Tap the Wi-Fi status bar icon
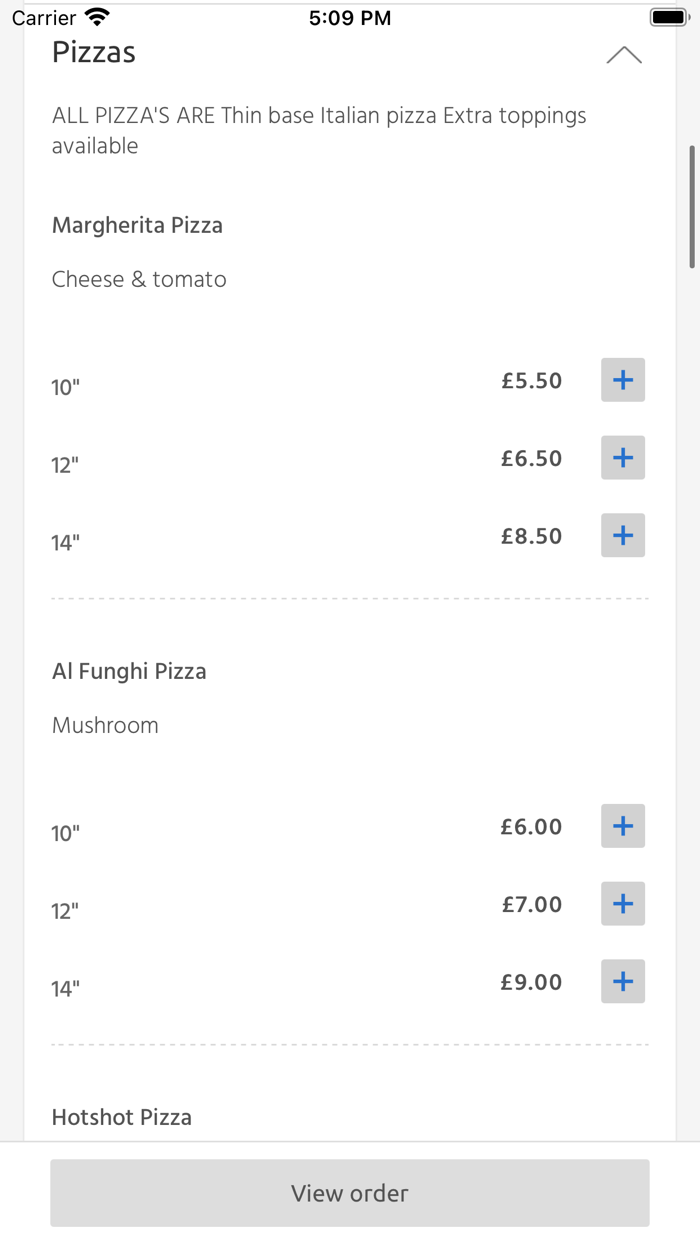Image resolution: width=700 pixels, height=1244 pixels. (97, 17)
